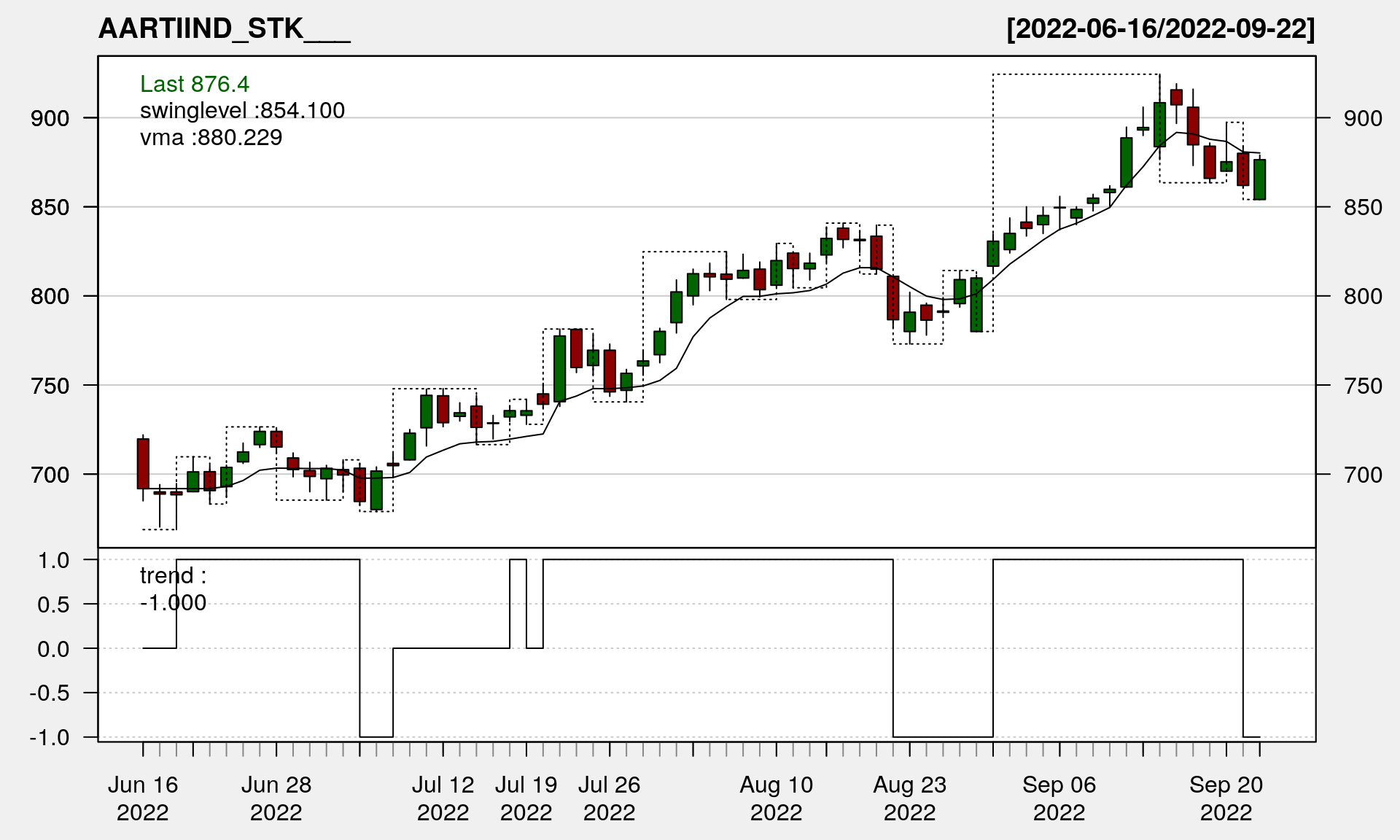Click the green 'Last 876.4' text
Image resolution: width=1400 pixels, height=840 pixels.
click(x=195, y=84)
